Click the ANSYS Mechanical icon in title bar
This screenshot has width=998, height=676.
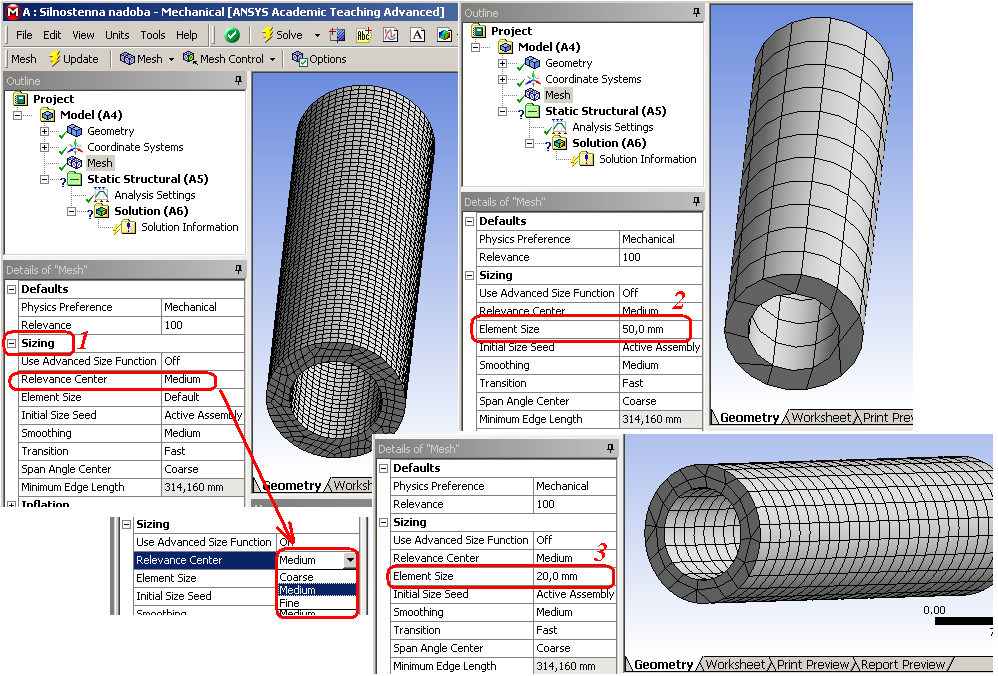tap(12, 11)
